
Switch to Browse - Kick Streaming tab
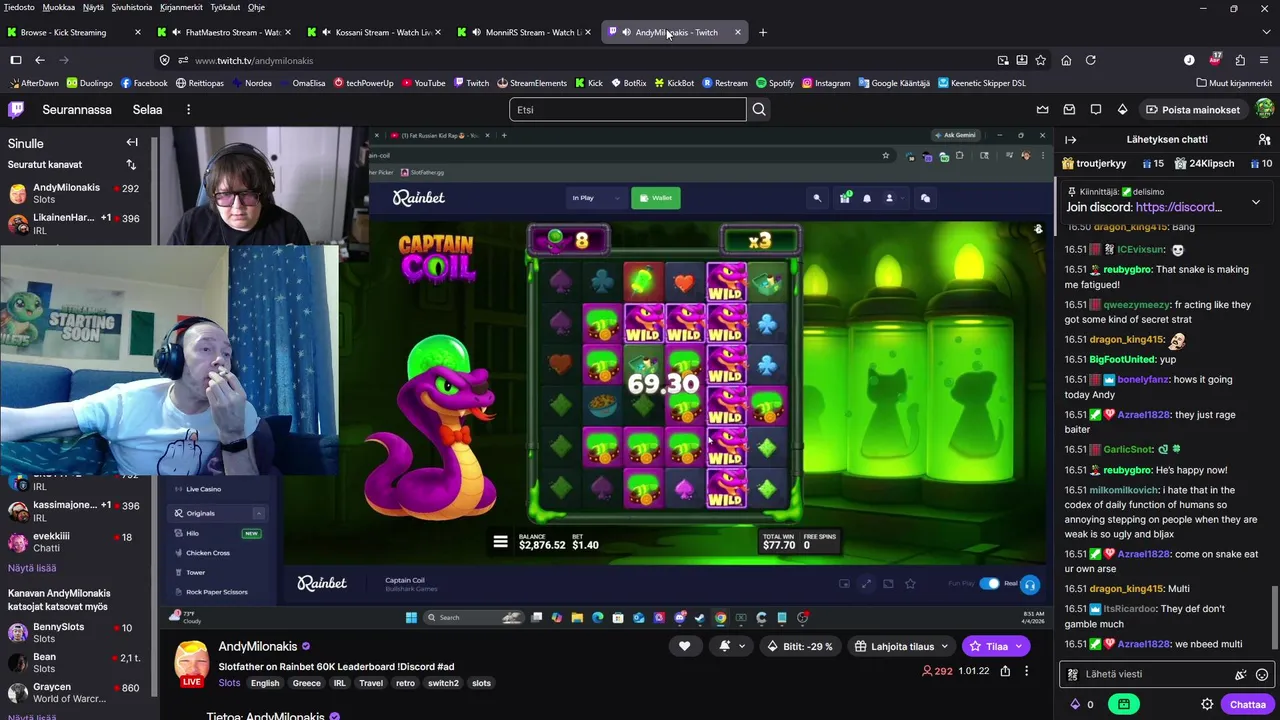[x=76, y=32]
